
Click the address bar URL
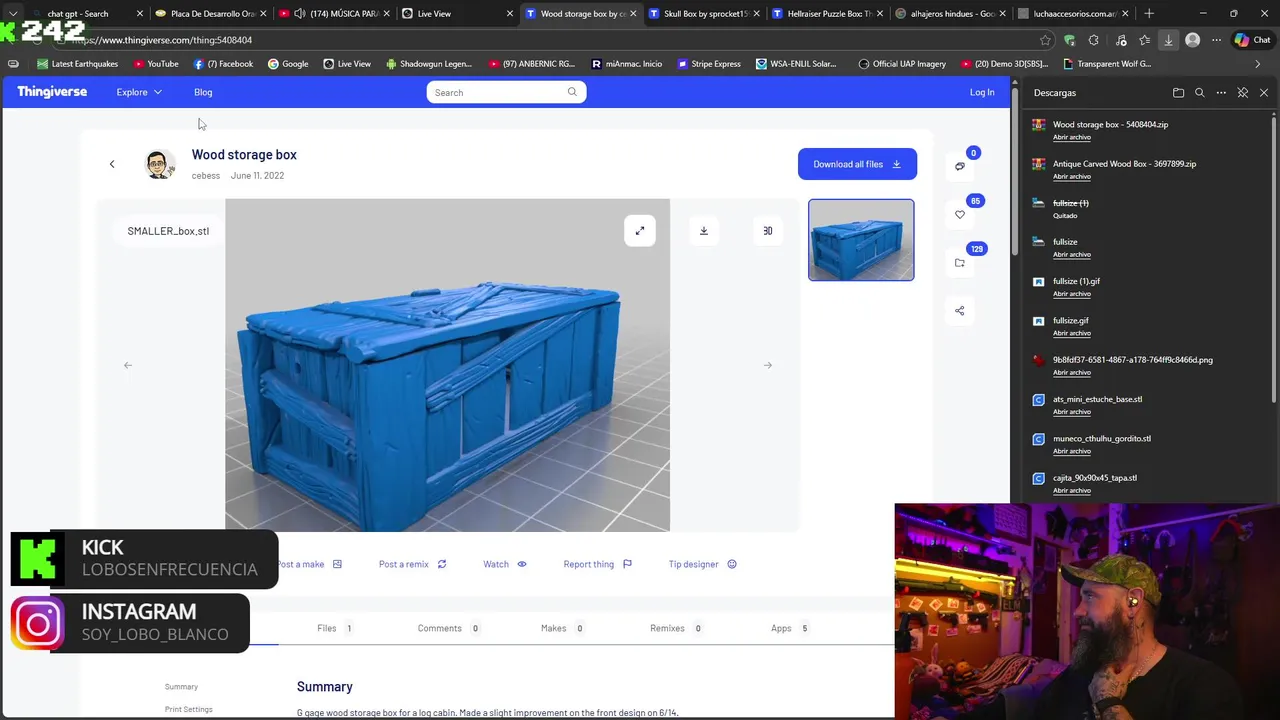tap(162, 40)
